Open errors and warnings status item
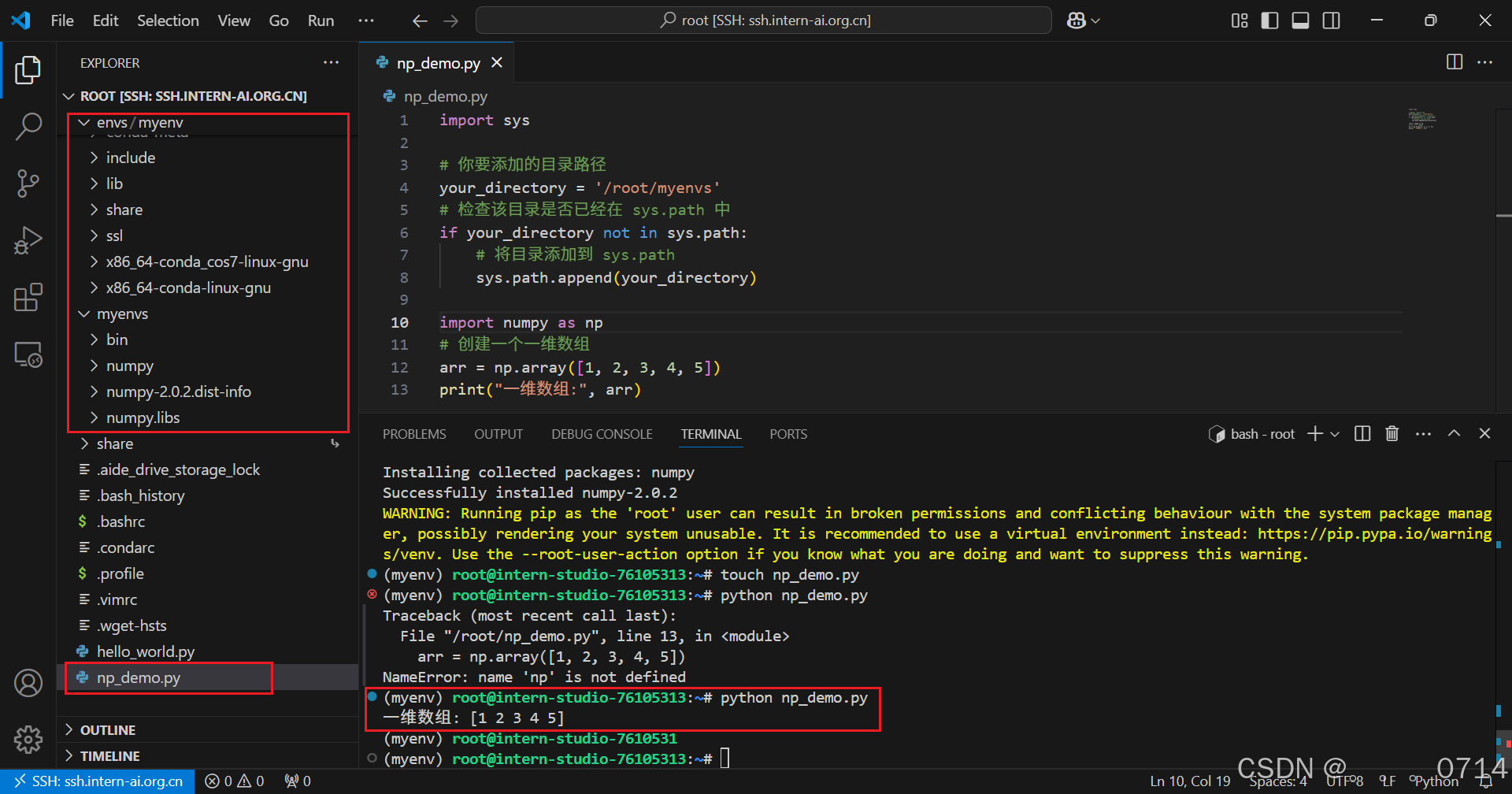Image resolution: width=1512 pixels, height=794 pixels. coord(235,781)
